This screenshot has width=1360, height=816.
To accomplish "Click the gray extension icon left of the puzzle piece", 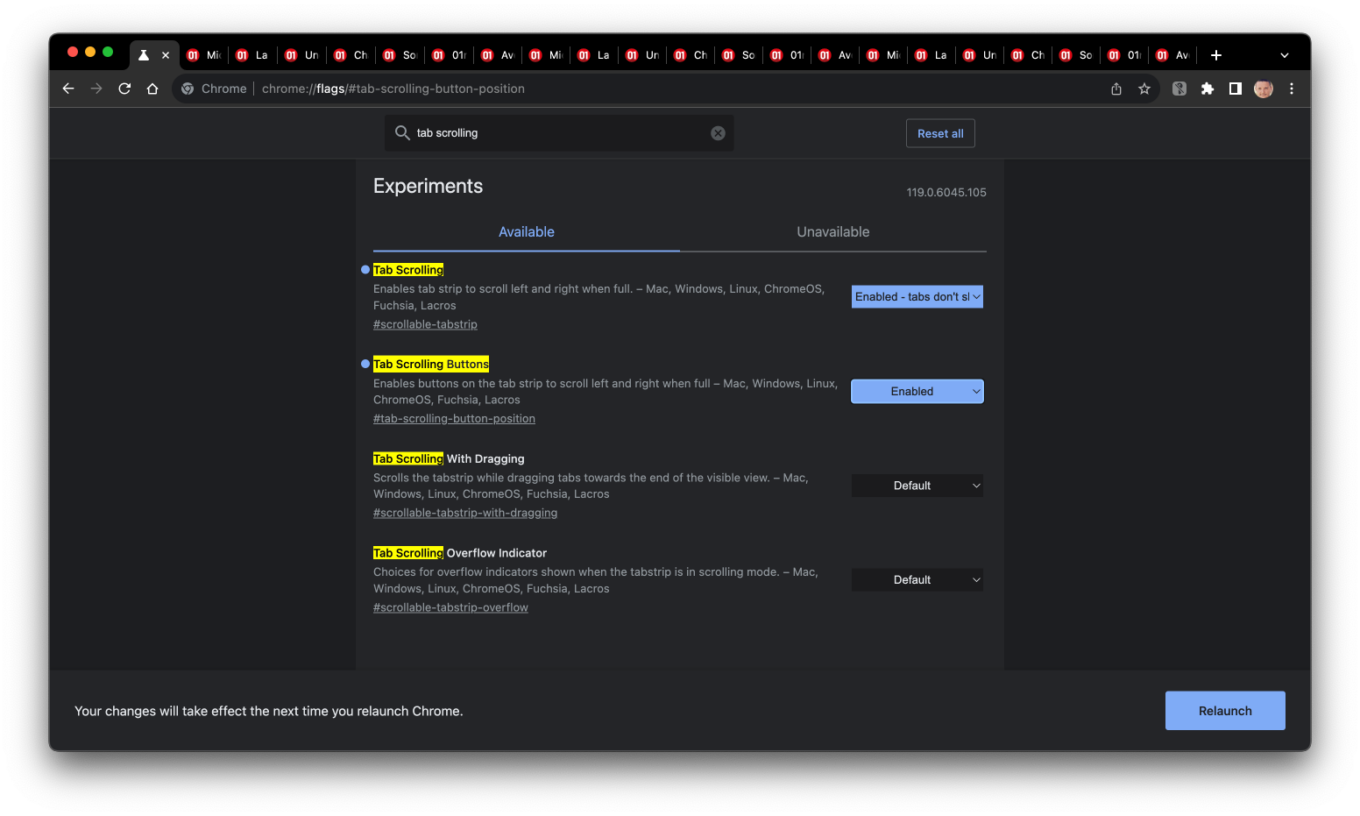I will 1179,88.
